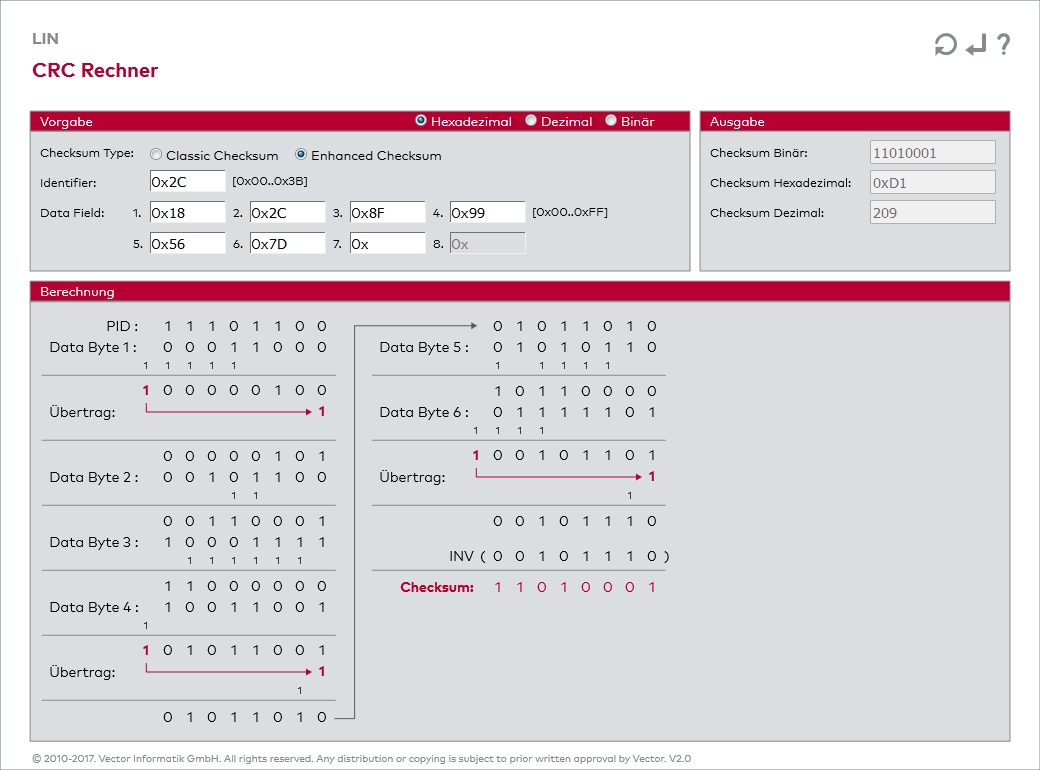Choose Enhanced Checksum type
The image size is (1040, 770).
pyautogui.click(x=301, y=155)
